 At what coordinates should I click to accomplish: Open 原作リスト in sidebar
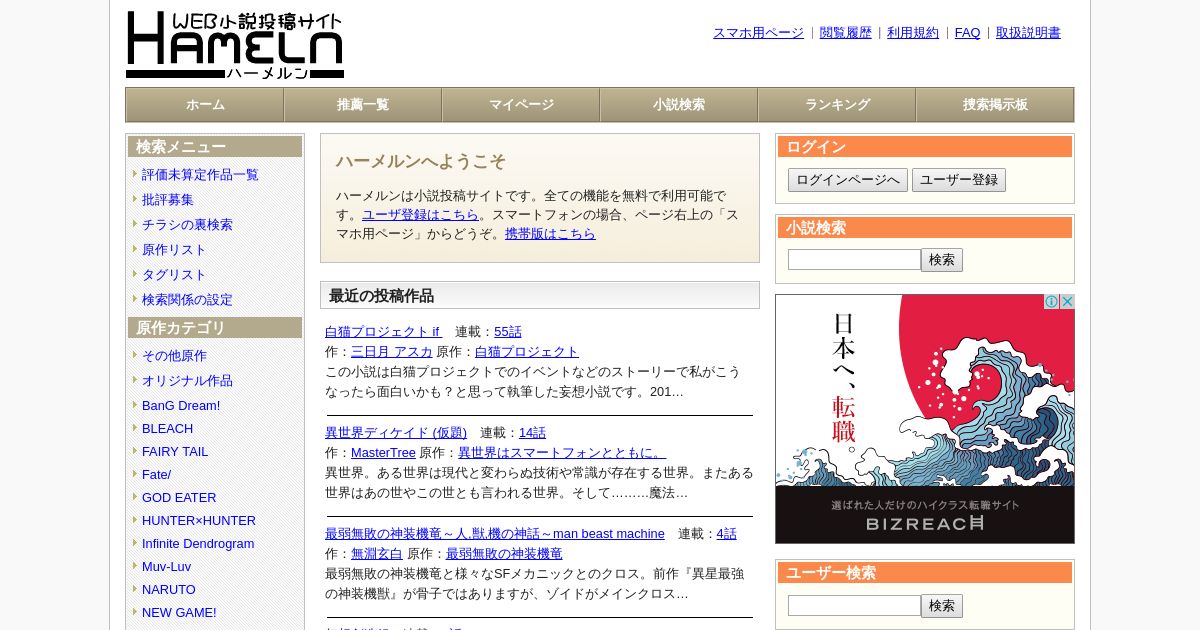coord(174,250)
